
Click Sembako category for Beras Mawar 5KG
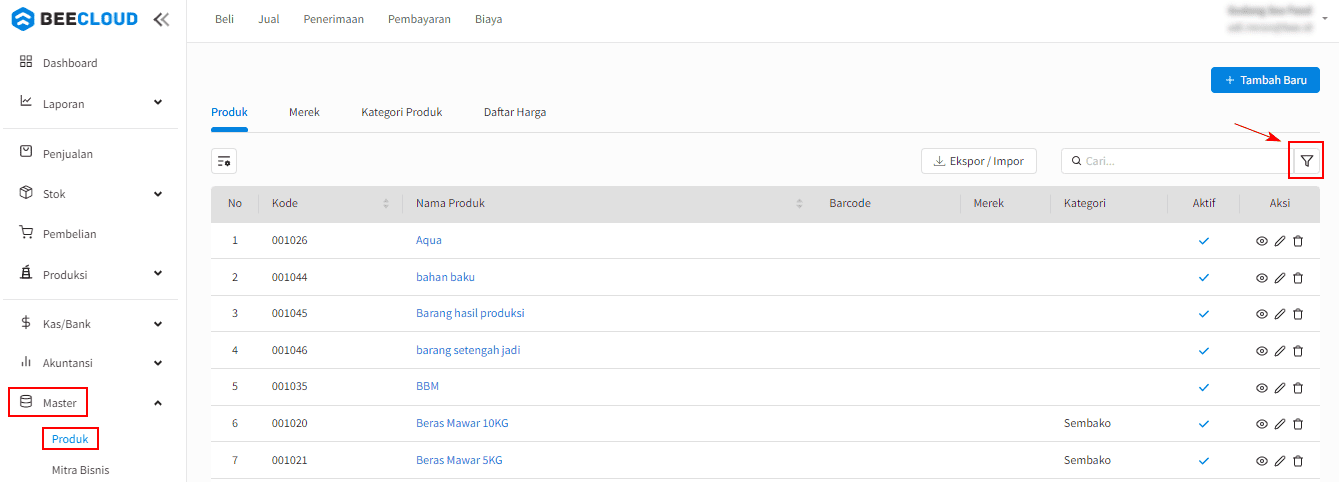pos(1087,461)
